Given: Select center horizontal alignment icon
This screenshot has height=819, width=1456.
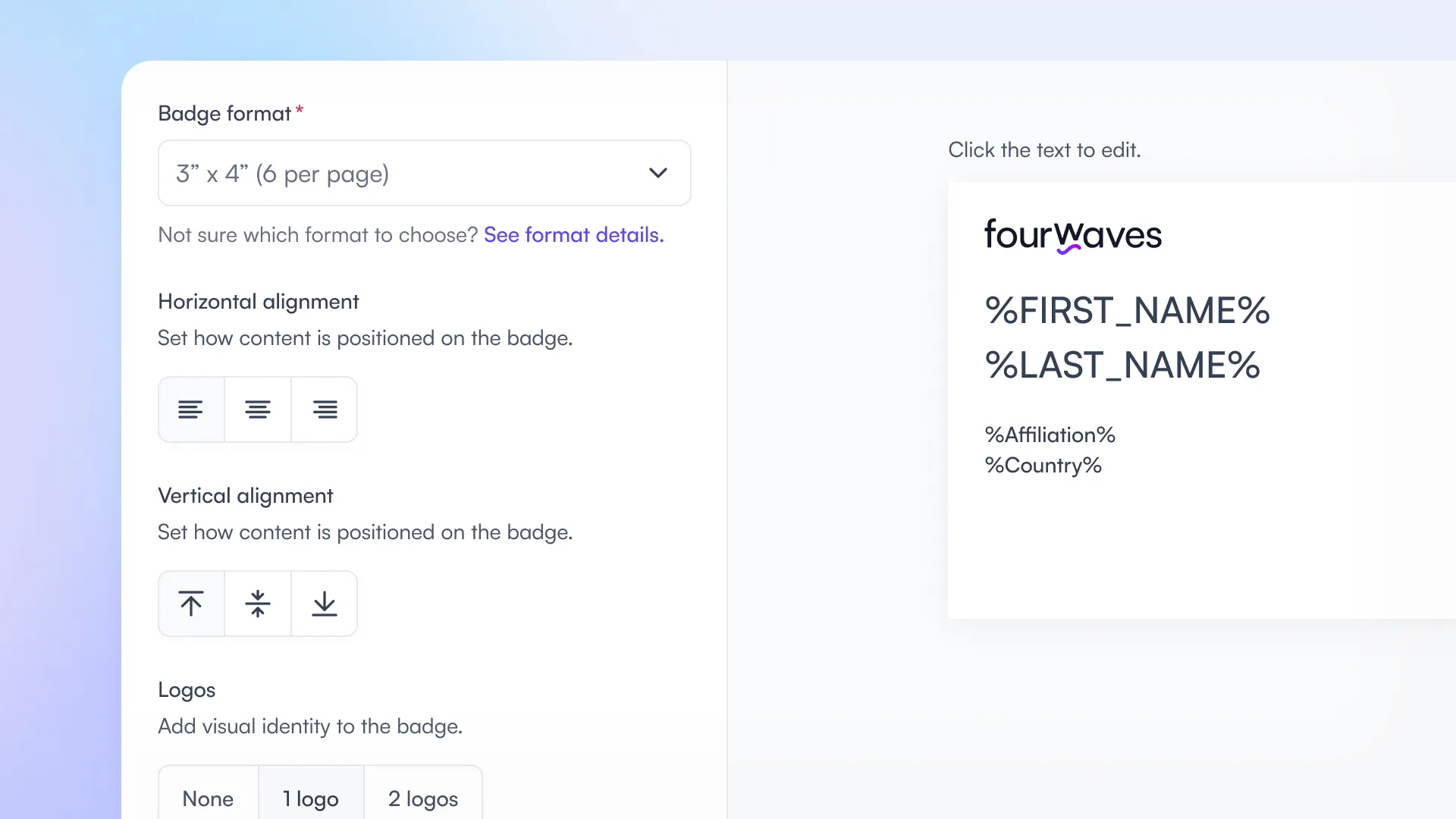Looking at the screenshot, I should 258,409.
